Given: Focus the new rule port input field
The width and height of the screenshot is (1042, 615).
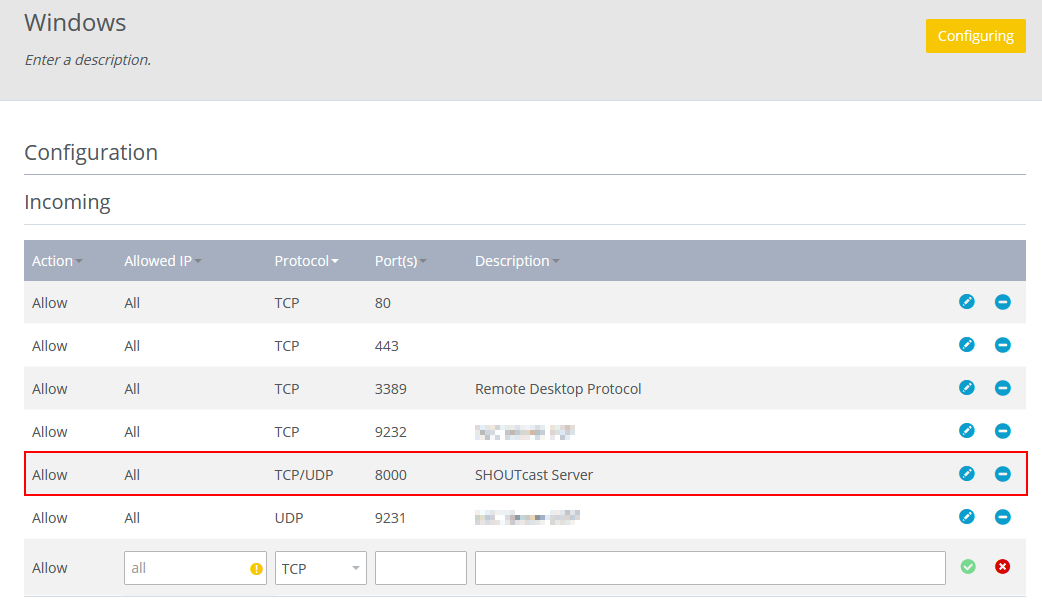Looking at the screenshot, I should (421, 568).
